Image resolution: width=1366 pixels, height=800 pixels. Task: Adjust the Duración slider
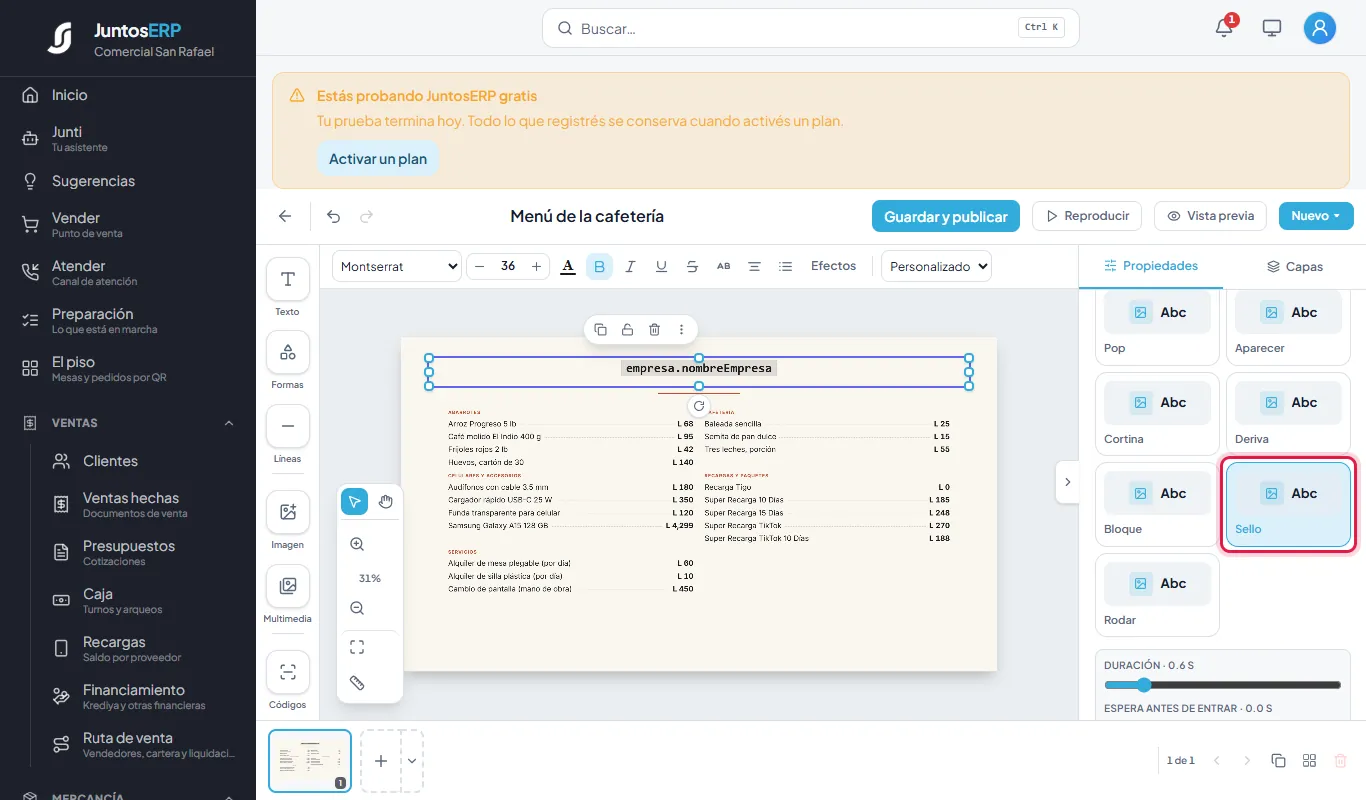[1222, 685]
